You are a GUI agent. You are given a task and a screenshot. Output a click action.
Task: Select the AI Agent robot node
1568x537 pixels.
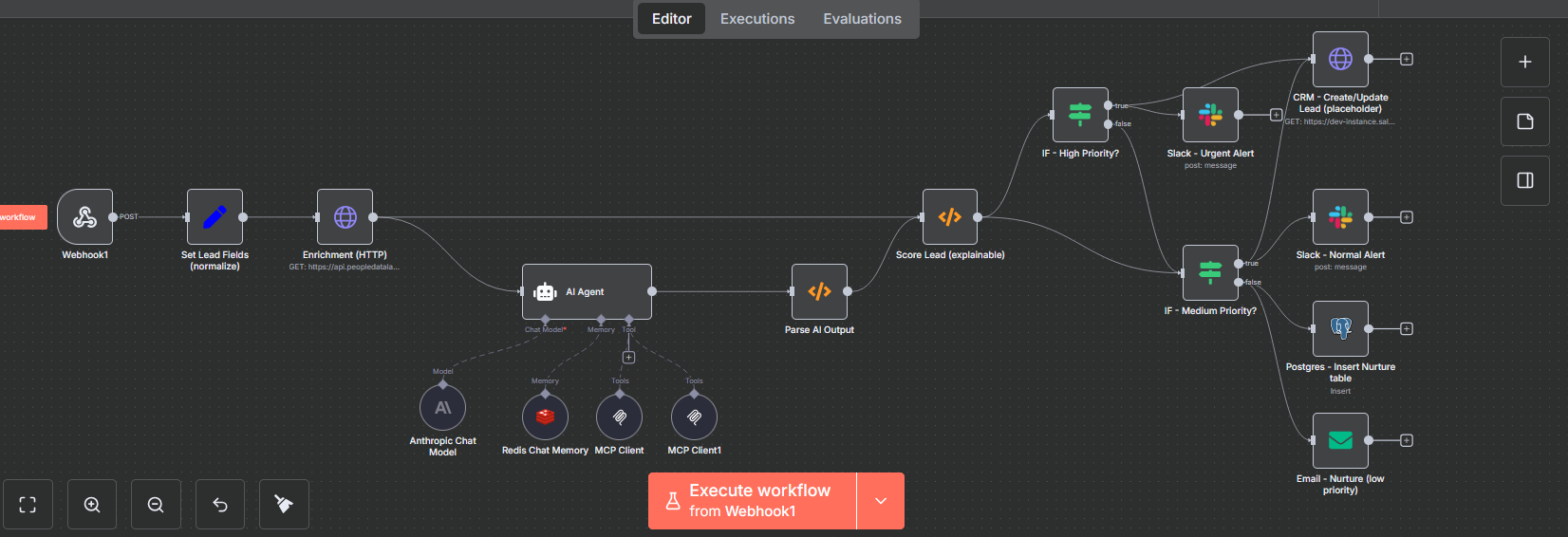tap(587, 291)
